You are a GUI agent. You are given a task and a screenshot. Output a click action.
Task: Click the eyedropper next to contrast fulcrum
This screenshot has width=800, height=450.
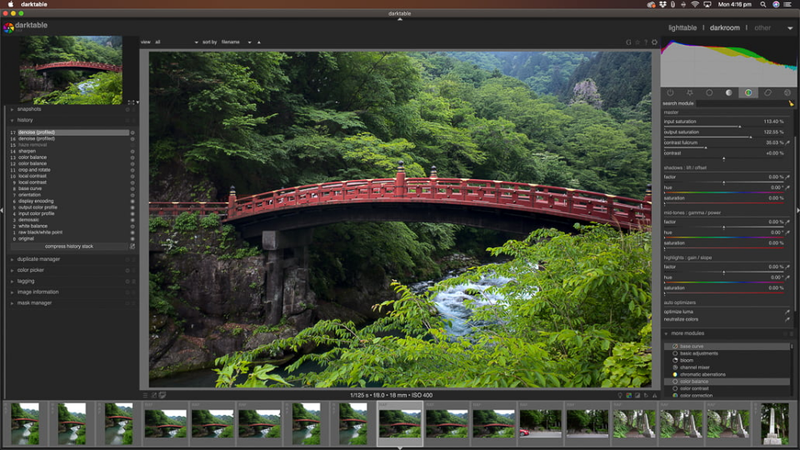789,143
